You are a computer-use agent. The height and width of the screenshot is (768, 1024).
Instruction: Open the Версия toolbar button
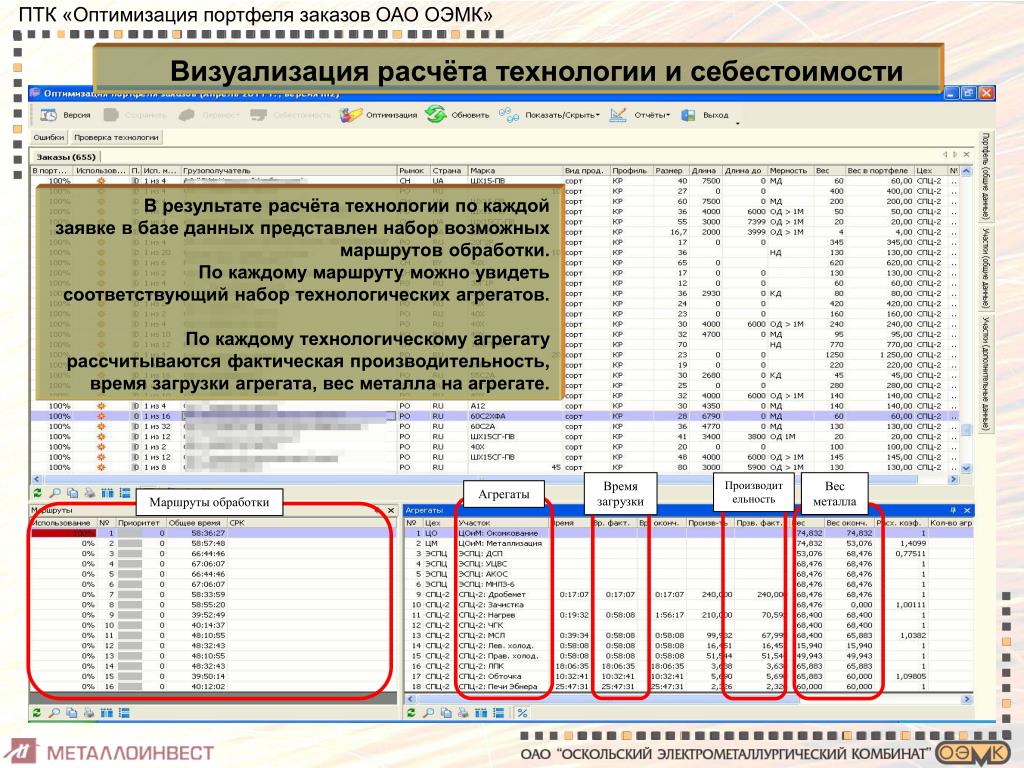pyautogui.click(x=65, y=115)
